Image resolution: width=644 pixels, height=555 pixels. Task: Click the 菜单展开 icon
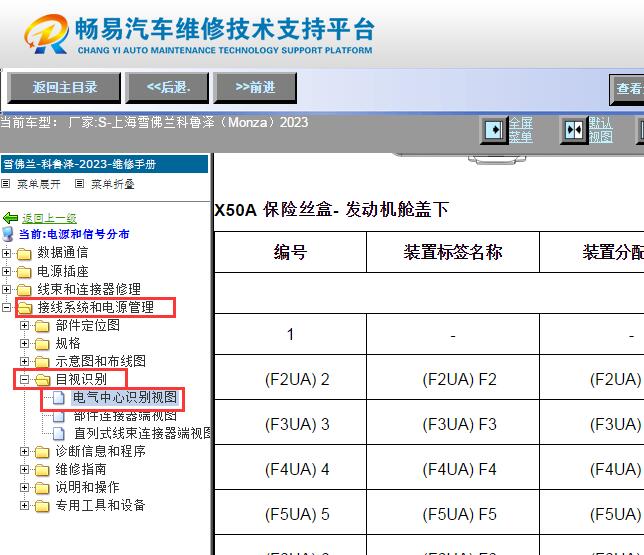(x=6, y=184)
